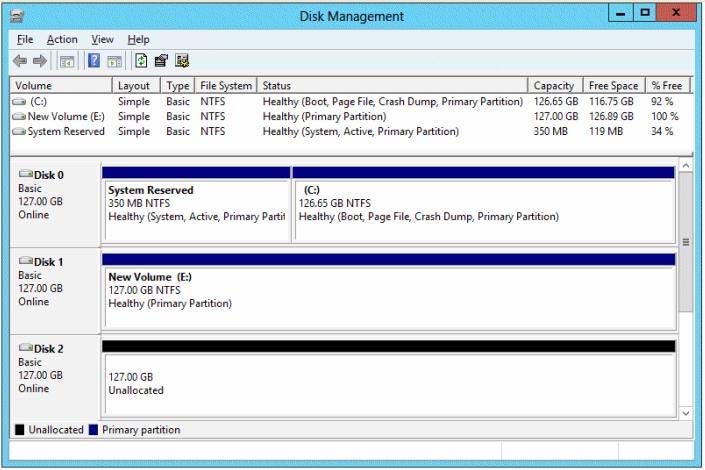The width and height of the screenshot is (705, 470).
Task: Open the Help menu
Action: point(138,40)
